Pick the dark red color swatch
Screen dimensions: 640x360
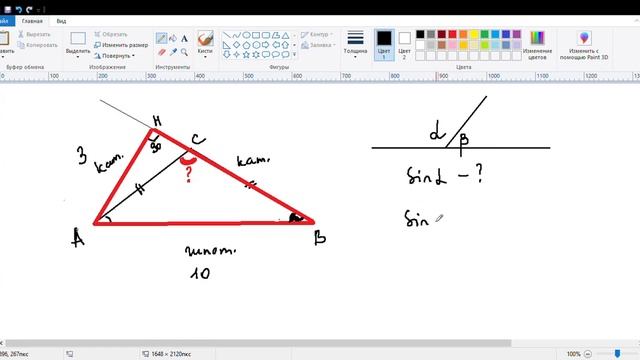tap(442, 34)
